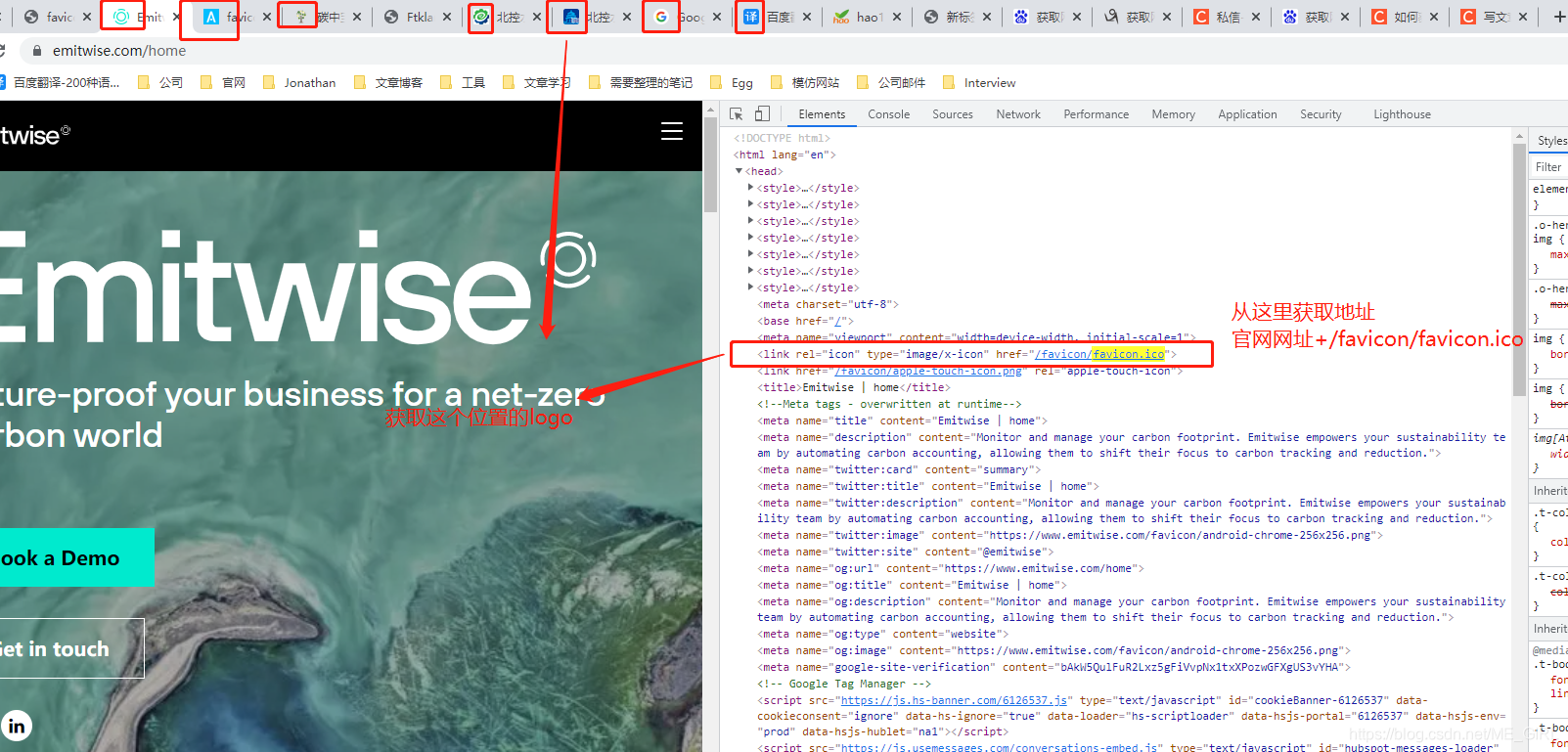Show the Application panel
Image resolution: width=1568 pixels, height=752 pixels.
1247,114
